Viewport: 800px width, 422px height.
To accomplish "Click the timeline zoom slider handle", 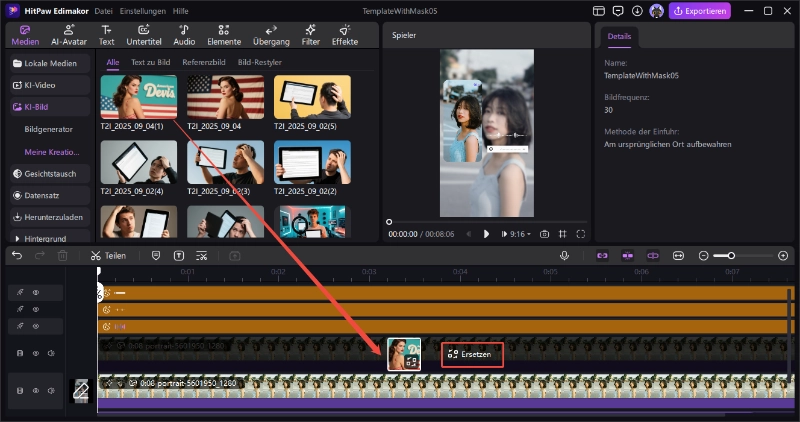I will coord(731,256).
